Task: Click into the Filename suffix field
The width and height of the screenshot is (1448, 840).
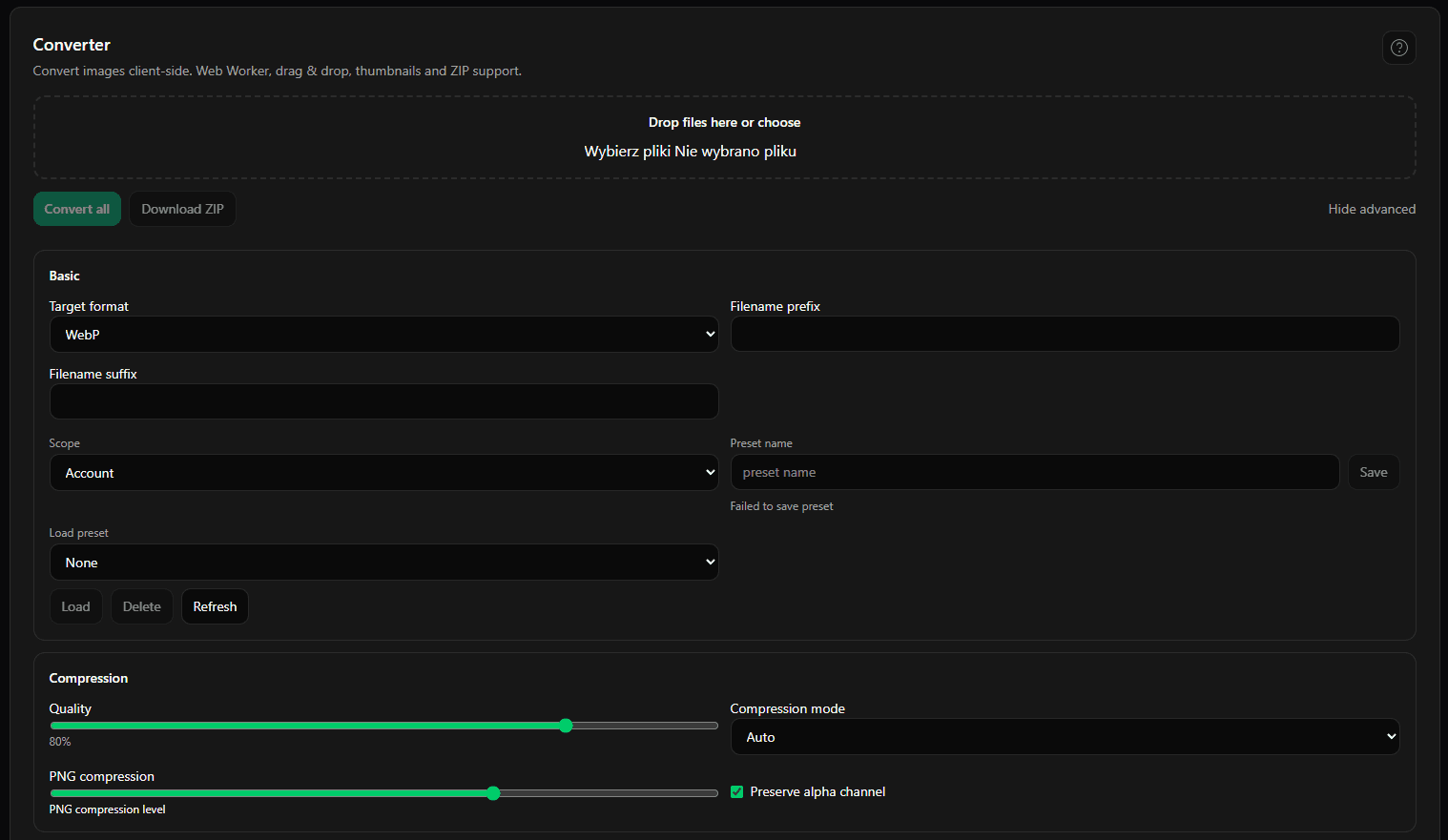Action: [383, 401]
